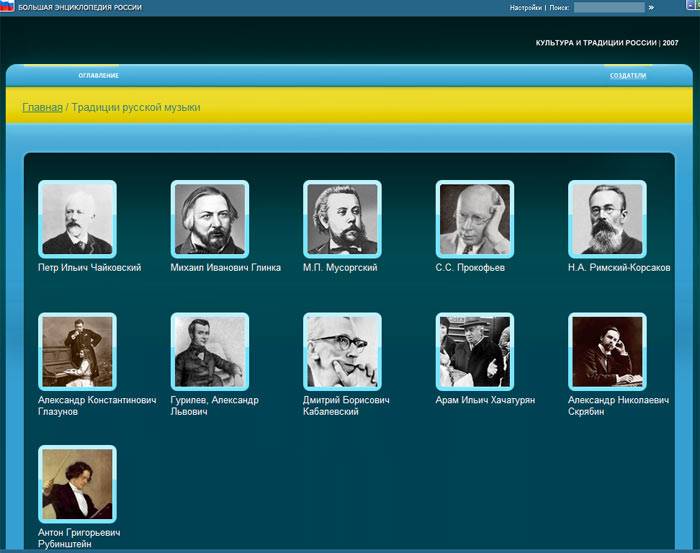This screenshot has height=553, width=700.
Task: Click the caption Александр Константинович Глазунов
Action: (97, 406)
